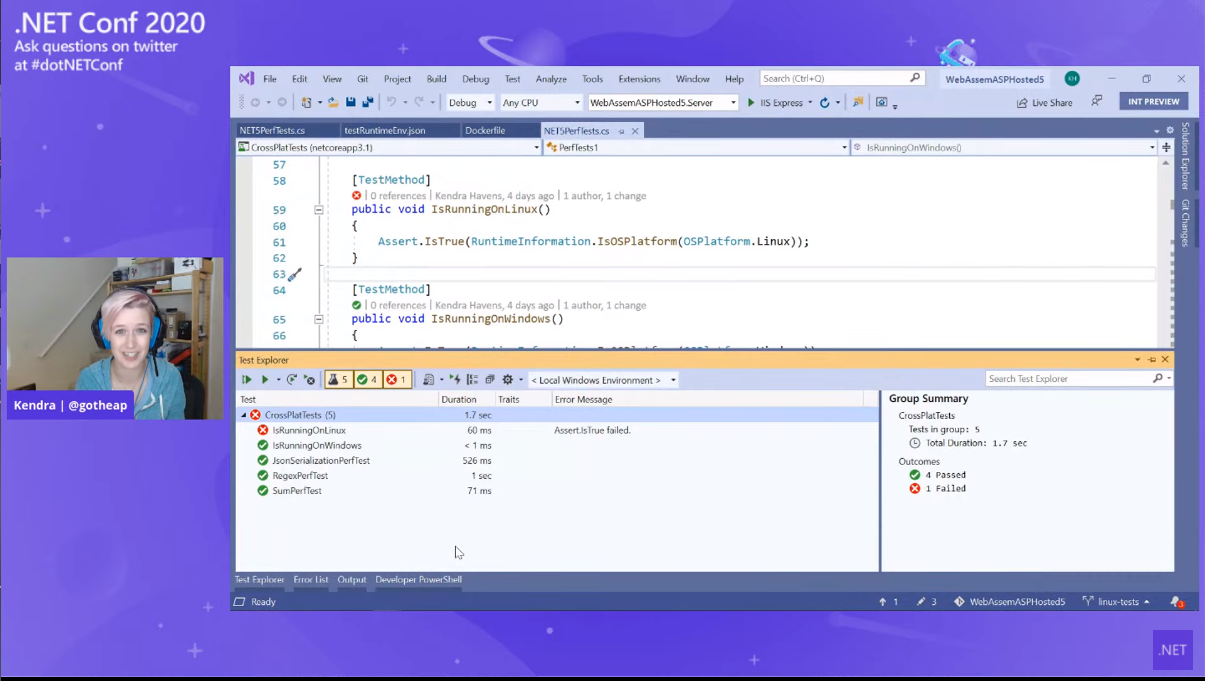The width and height of the screenshot is (1205, 681).
Task: Start debugging with IIS Express play button
Action: pyautogui.click(x=751, y=103)
